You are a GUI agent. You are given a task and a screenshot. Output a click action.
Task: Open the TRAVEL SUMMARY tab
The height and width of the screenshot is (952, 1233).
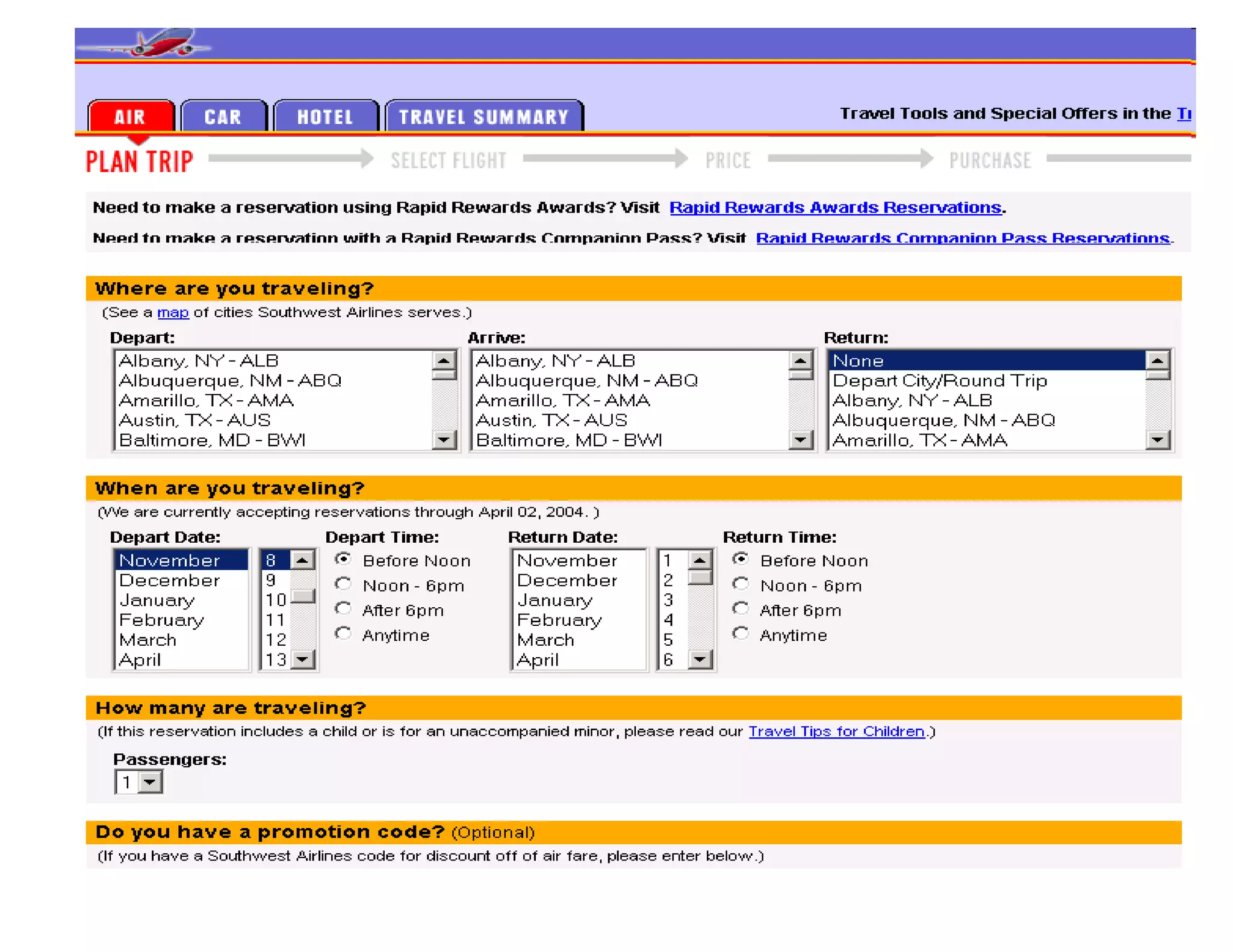click(483, 117)
